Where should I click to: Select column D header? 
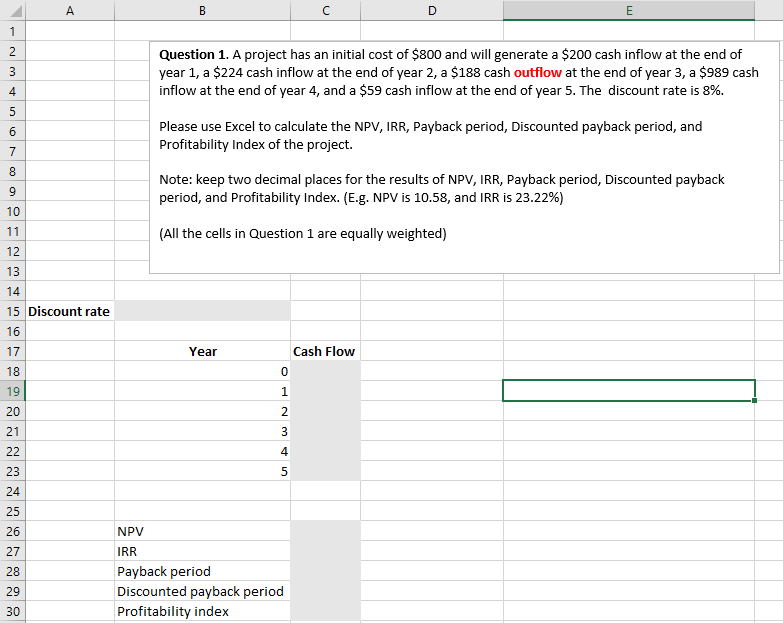coord(432,10)
